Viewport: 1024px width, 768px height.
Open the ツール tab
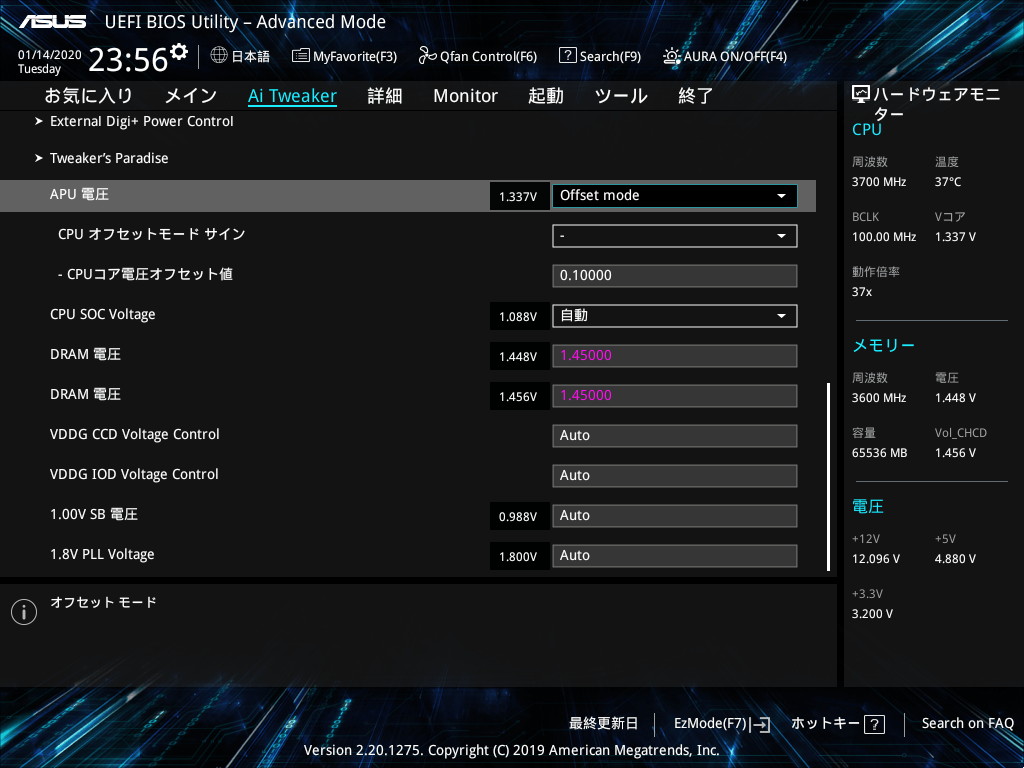point(621,96)
